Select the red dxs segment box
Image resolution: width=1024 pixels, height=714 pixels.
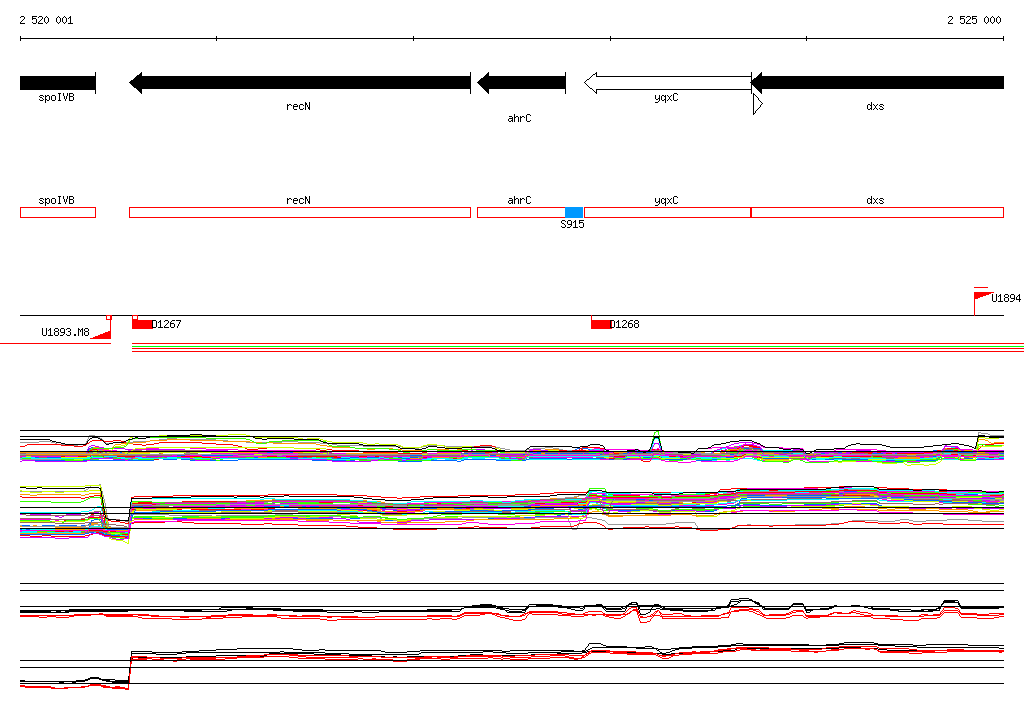coord(877,212)
